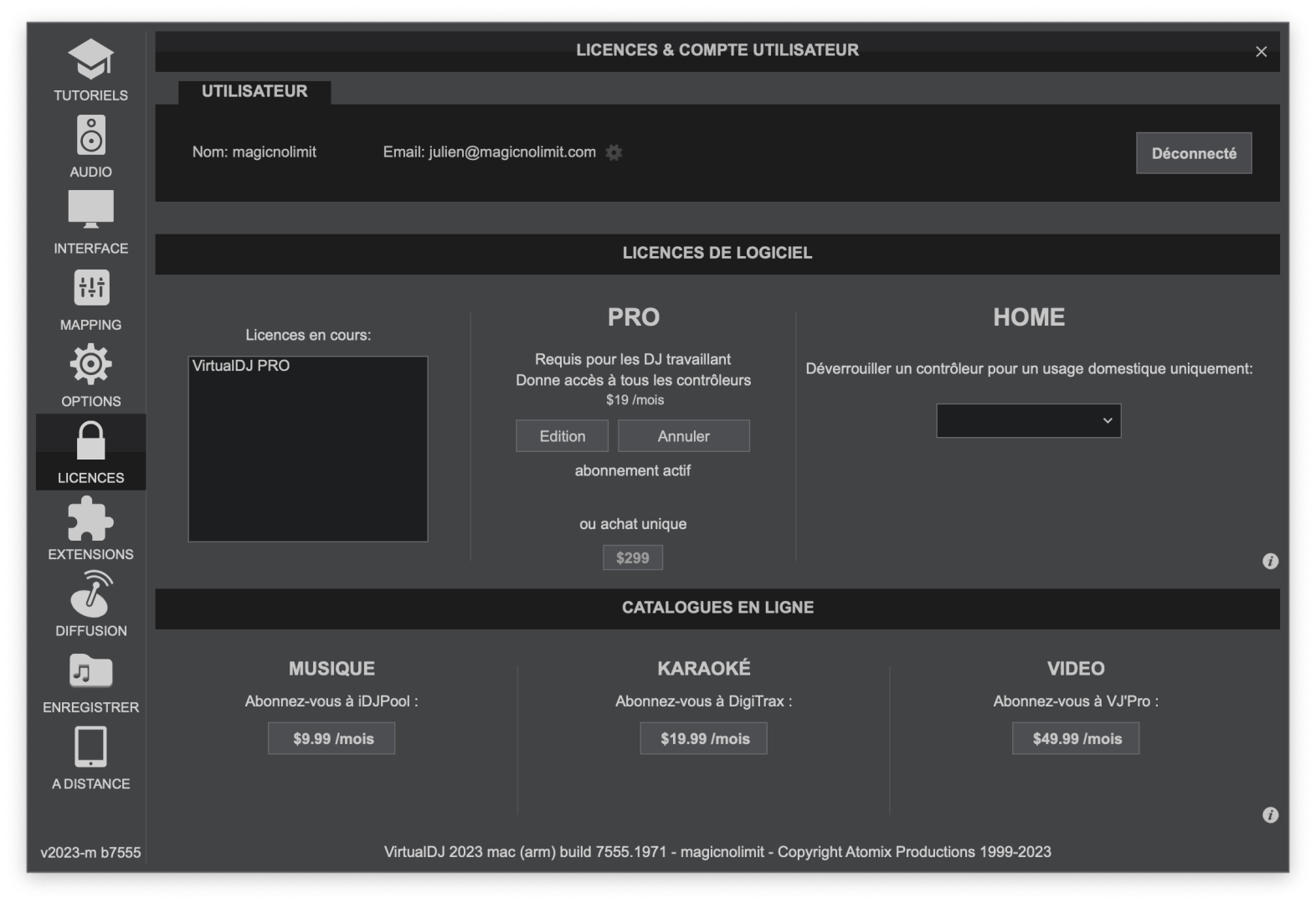Screen dimensions: 1316x904
Task: Subscribe to VJ'Pro at $49.99 /mois
Action: (1076, 738)
